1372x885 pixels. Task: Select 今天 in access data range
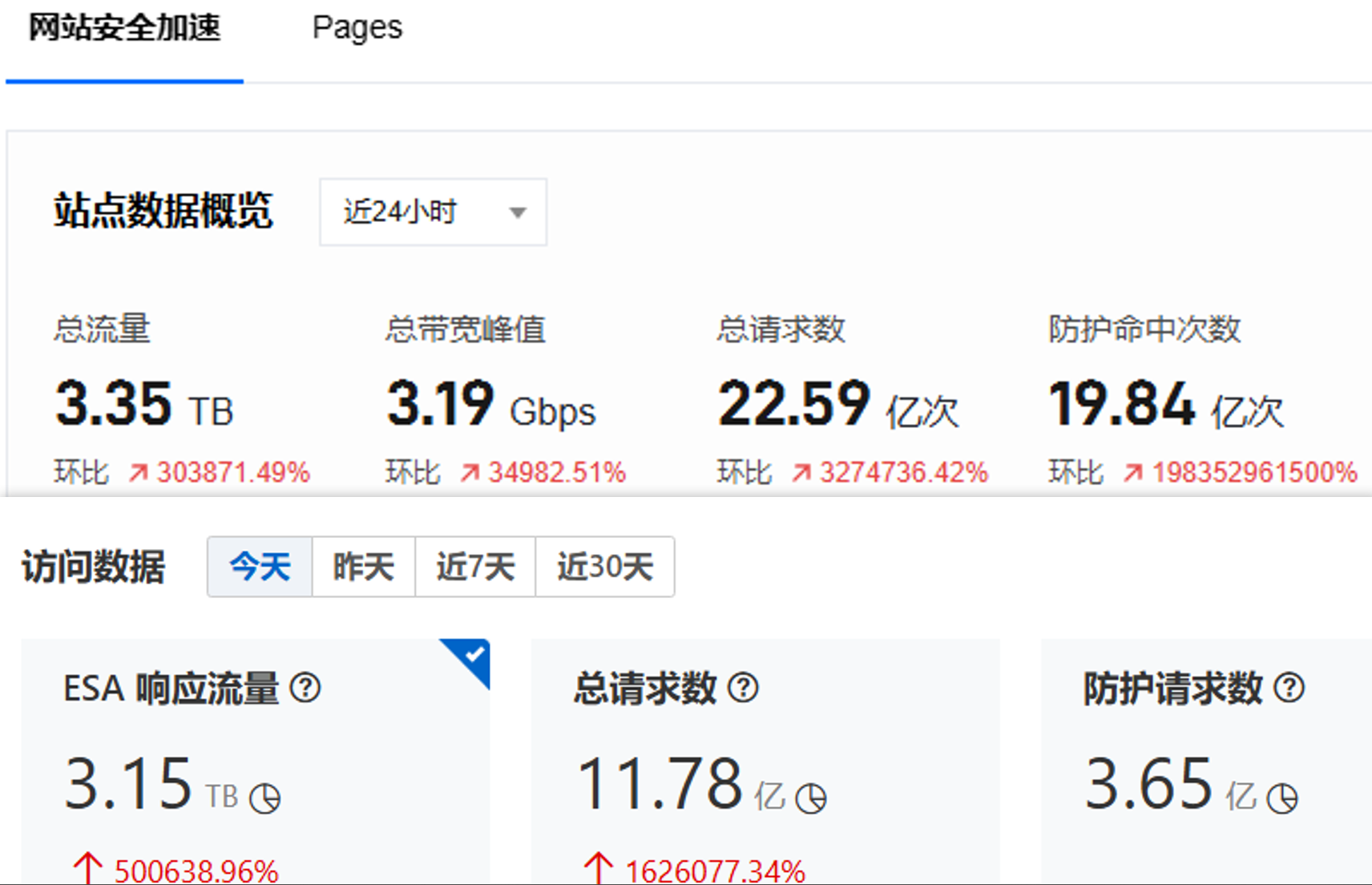point(260,568)
